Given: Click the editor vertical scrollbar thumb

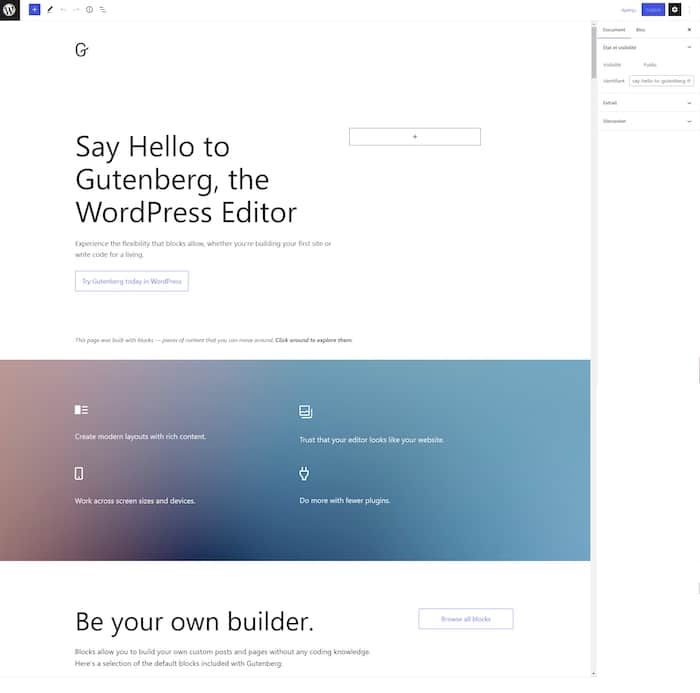Looking at the screenshot, I should coord(594,53).
